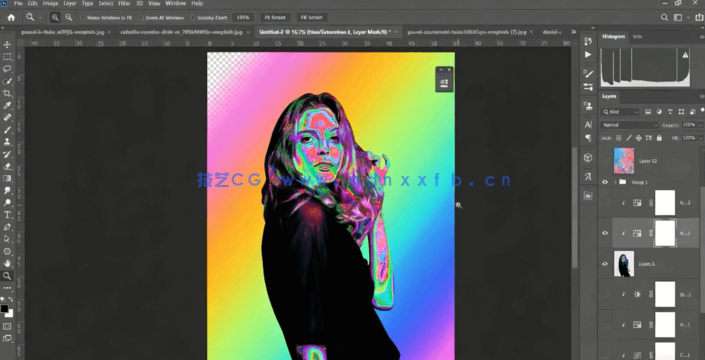Select the Move tool

click(x=7, y=44)
